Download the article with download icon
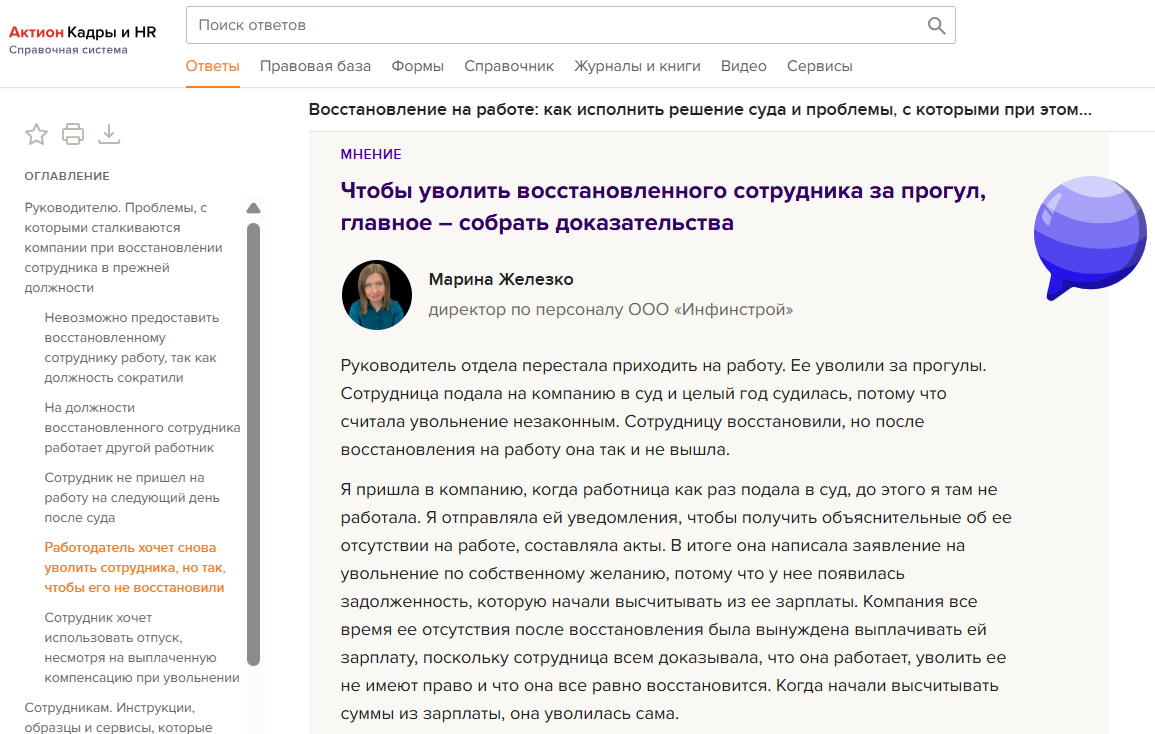This screenshot has height=734, width=1155. [109, 134]
